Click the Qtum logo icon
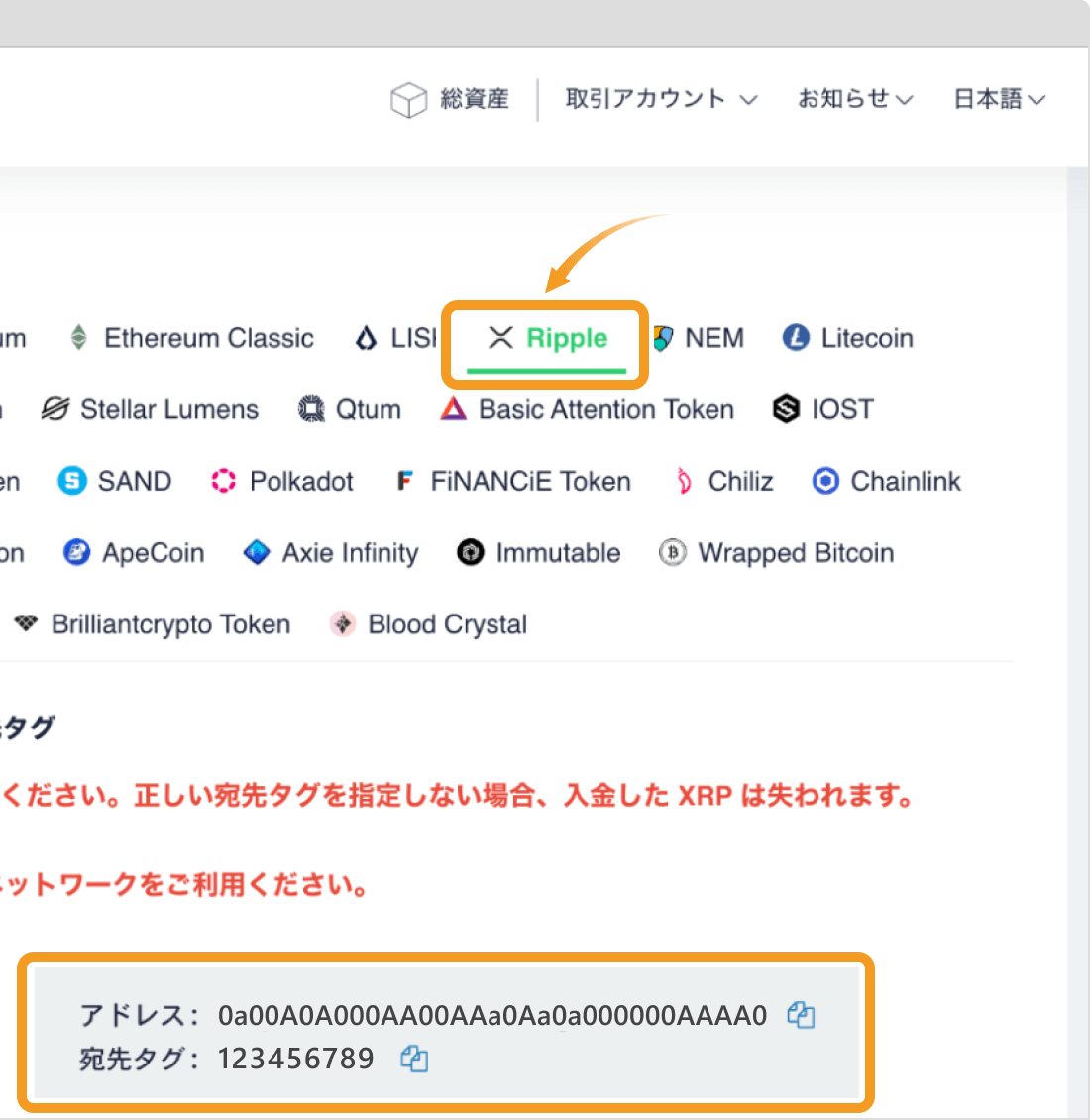1090x1120 pixels. (311, 409)
